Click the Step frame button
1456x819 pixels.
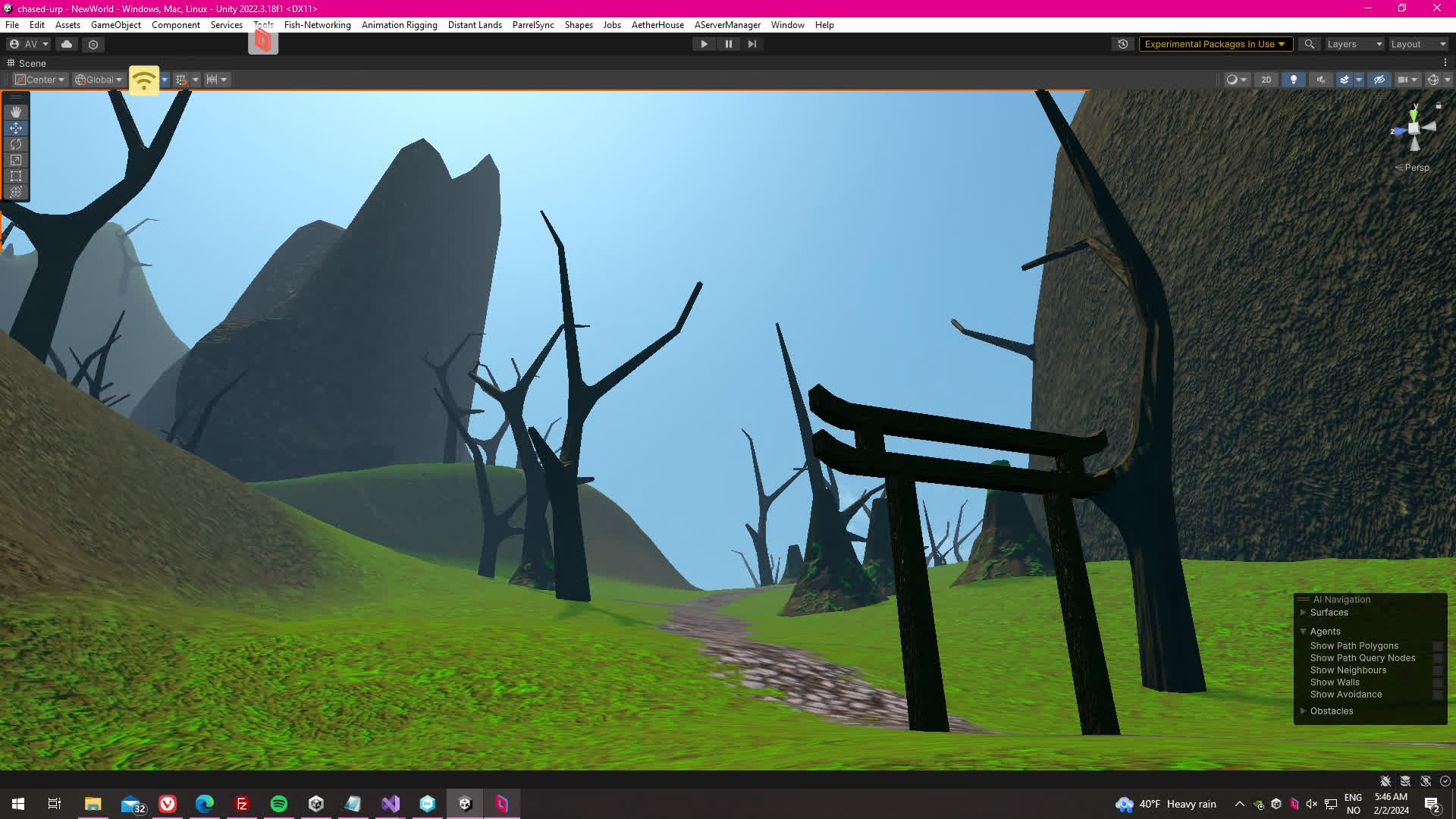click(x=752, y=44)
